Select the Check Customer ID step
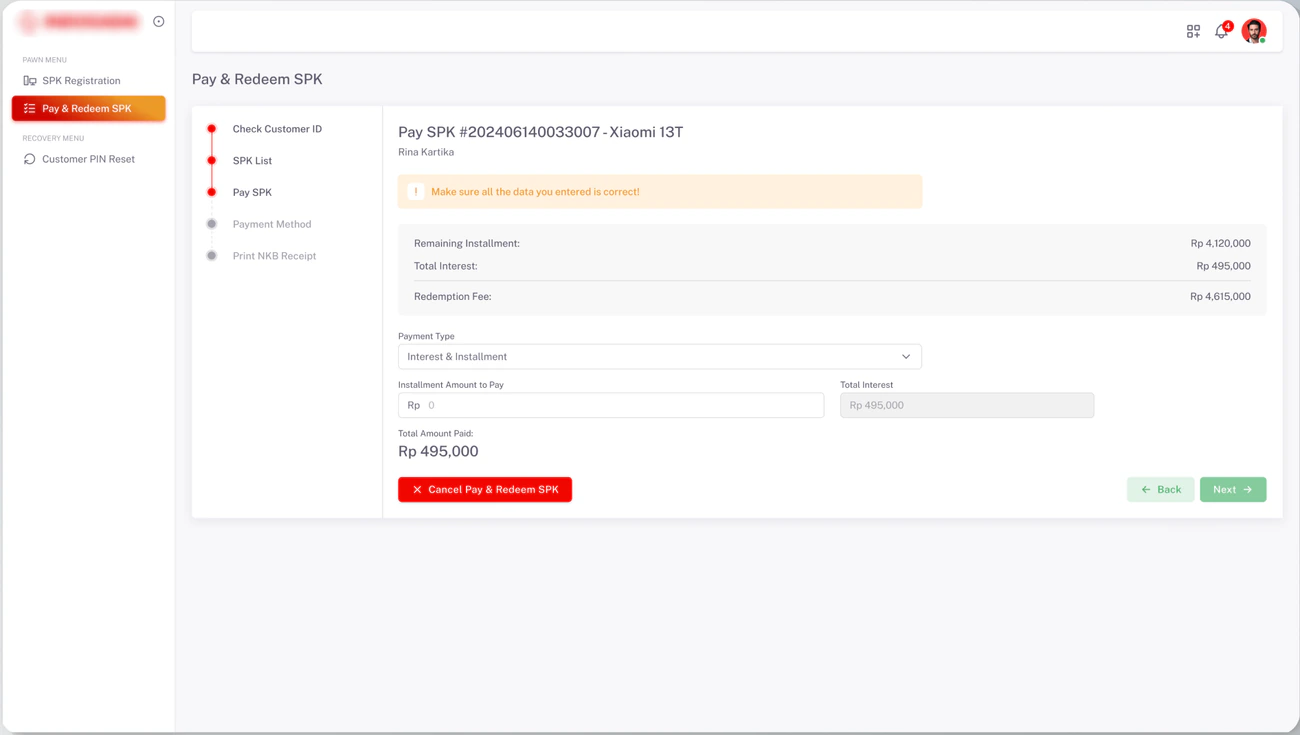1300x735 pixels. point(277,129)
